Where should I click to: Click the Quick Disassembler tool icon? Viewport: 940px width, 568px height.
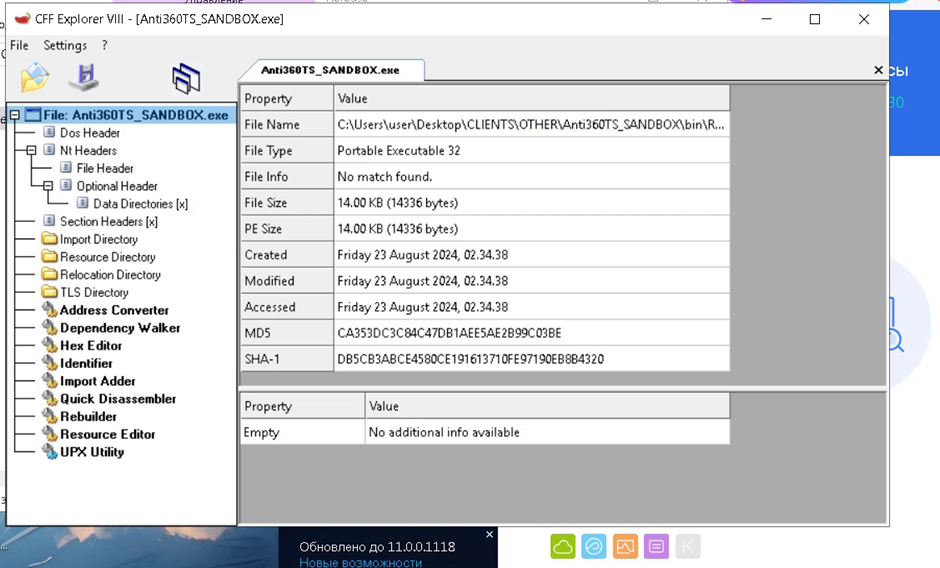50,398
